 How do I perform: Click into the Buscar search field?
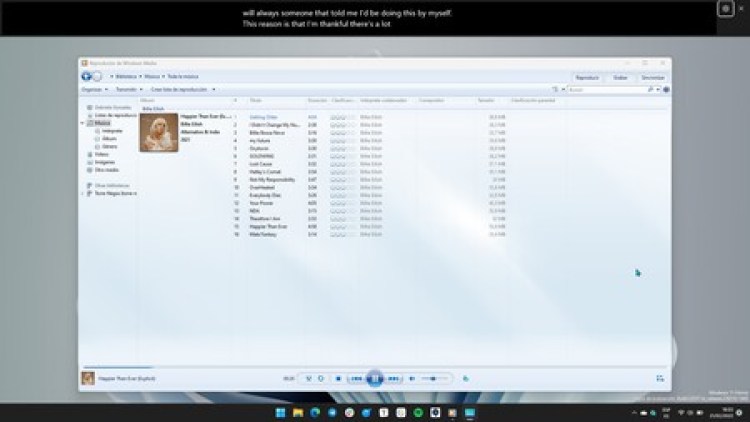[x=607, y=89]
